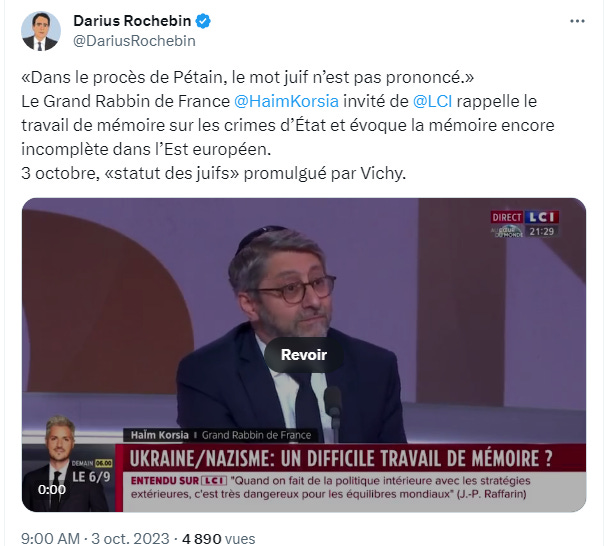
Task: Click the 21:29 clock in video
Action: point(542,232)
